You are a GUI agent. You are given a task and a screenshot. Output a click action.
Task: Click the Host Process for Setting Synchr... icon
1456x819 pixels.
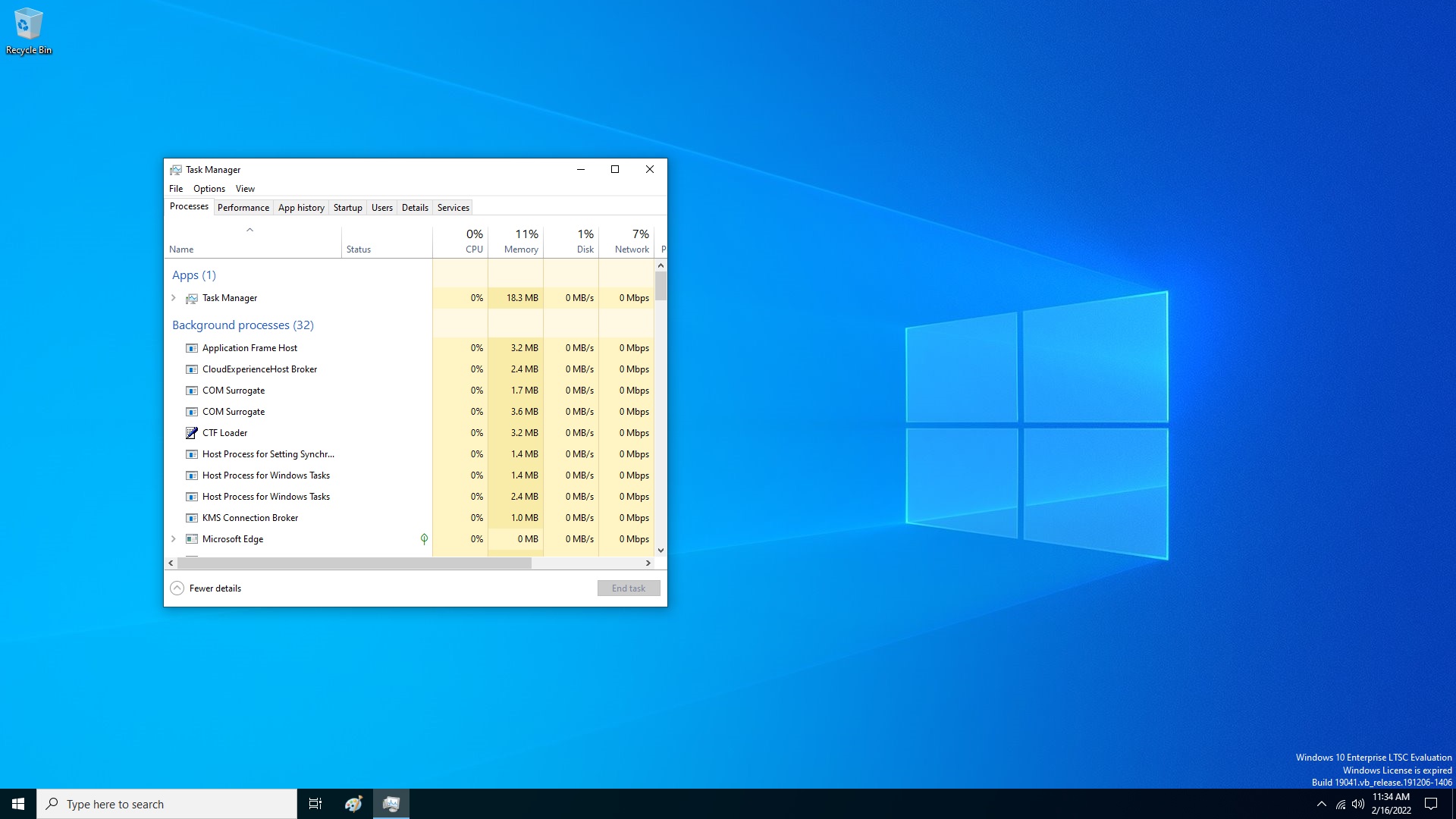[192, 454]
